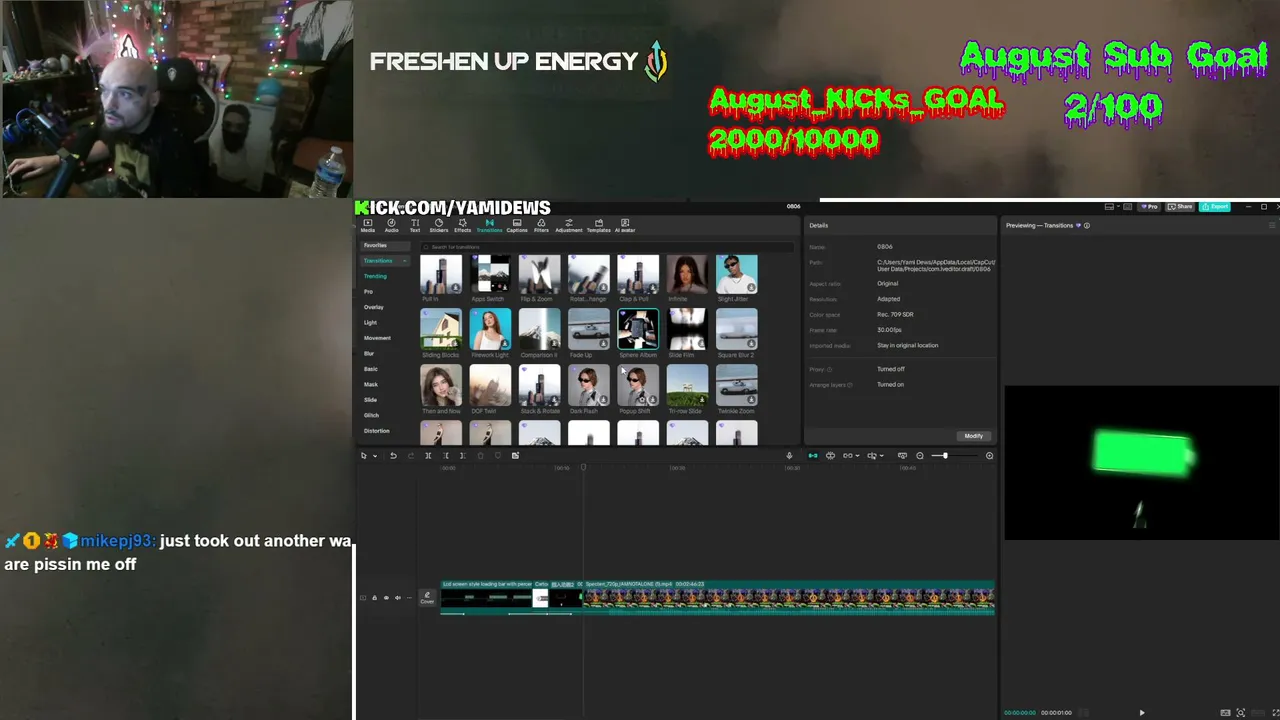Select the Pro transitions category
The width and height of the screenshot is (1280, 720).
tap(368, 292)
